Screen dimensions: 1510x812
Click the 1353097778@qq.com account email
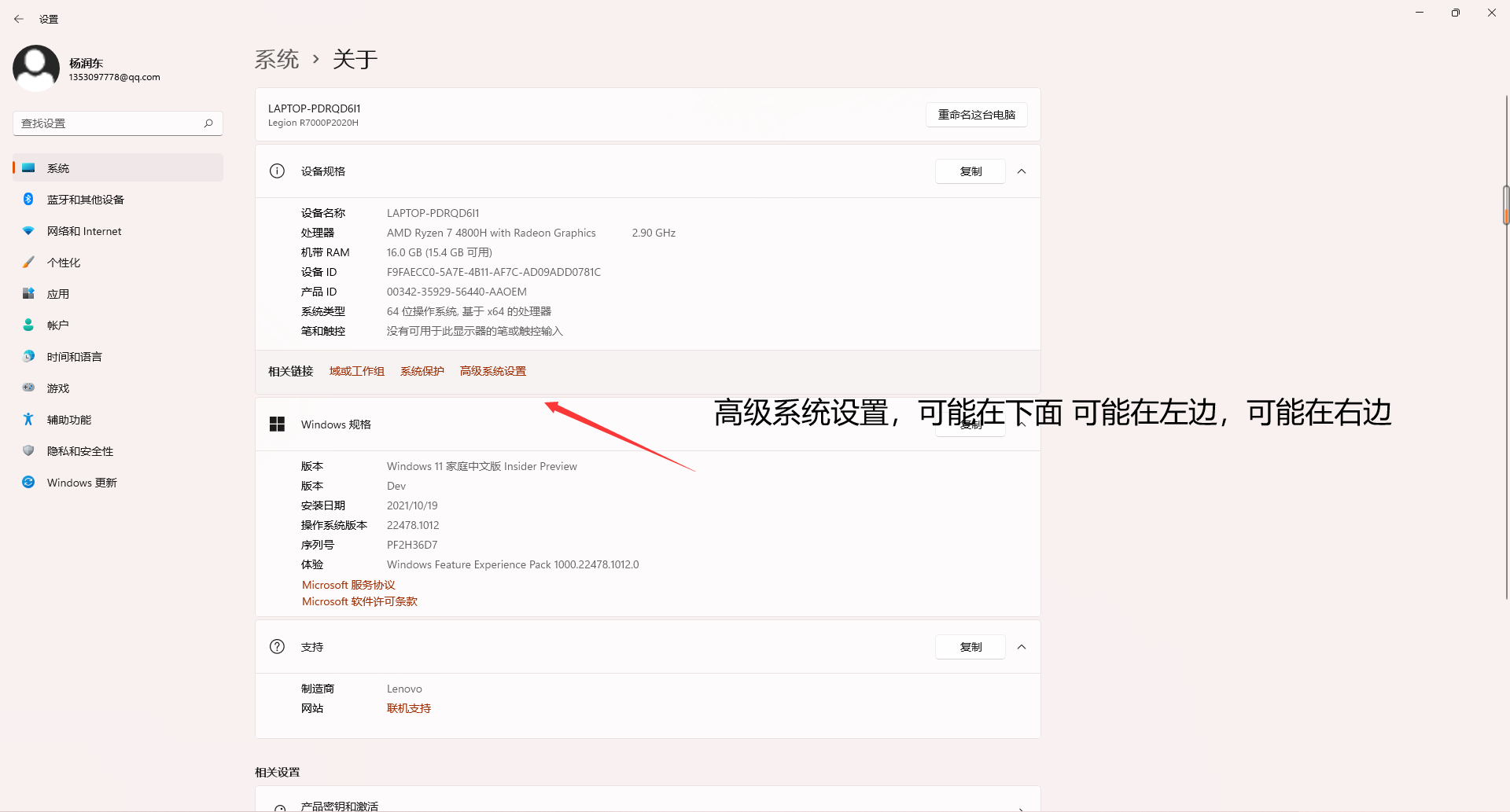pyautogui.click(x=115, y=77)
